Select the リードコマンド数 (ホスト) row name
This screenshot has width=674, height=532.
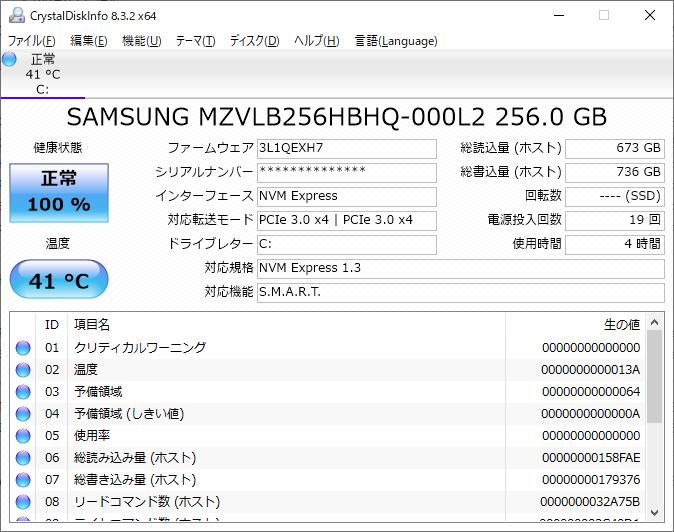click(x=147, y=501)
